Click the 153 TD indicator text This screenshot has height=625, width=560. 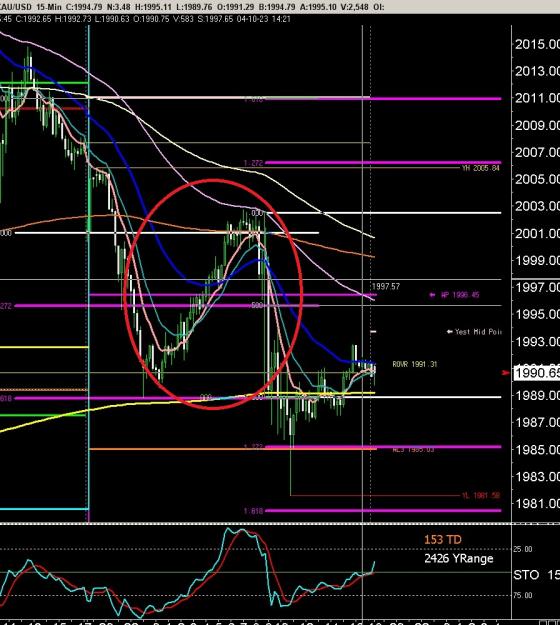coord(442,540)
